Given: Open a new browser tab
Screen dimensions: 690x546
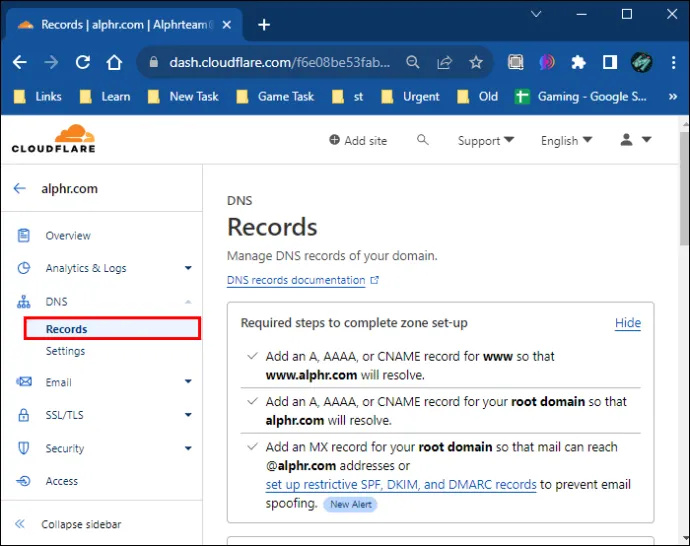Looking at the screenshot, I should pyautogui.click(x=264, y=25).
